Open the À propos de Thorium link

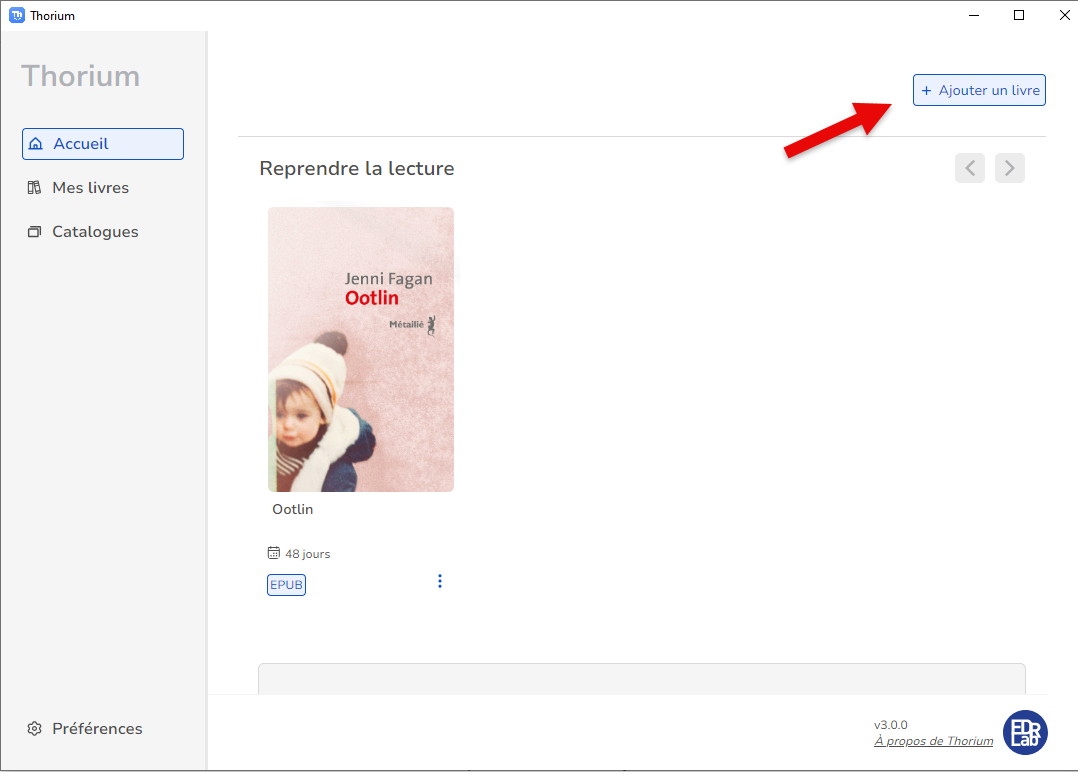(x=933, y=741)
